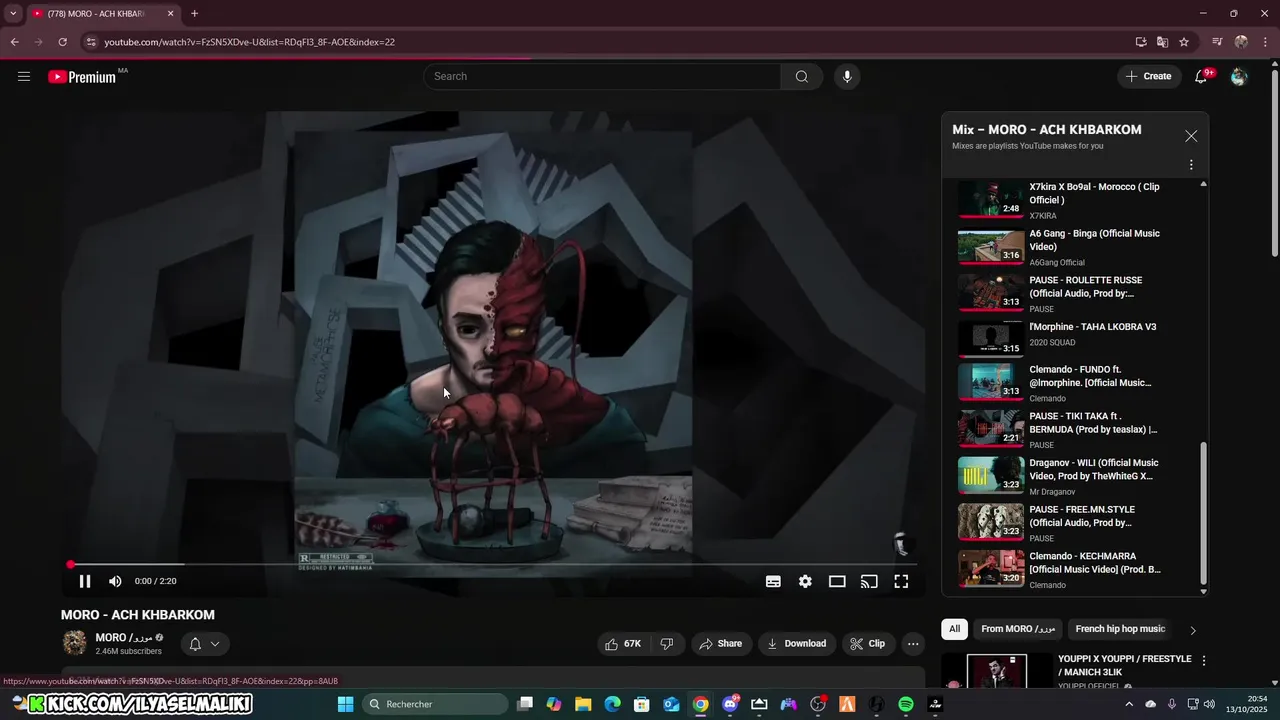Show hidden system tray icons
Image resolution: width=1280 pixels, height=720 pixels.
point(1129,704)
